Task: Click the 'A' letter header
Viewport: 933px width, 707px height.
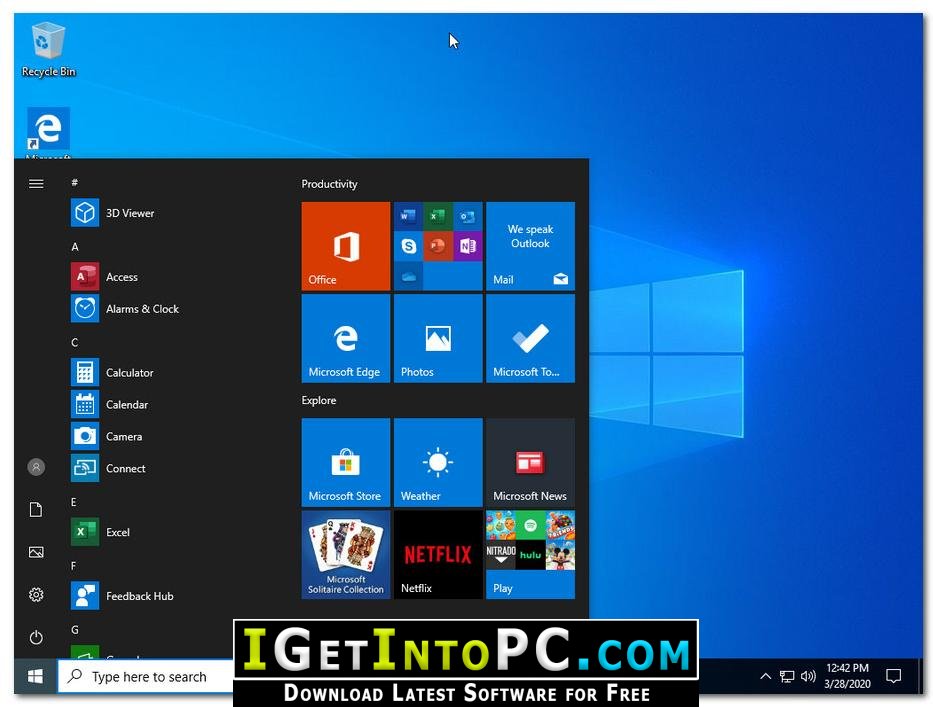Action: (x=75, y=246)
